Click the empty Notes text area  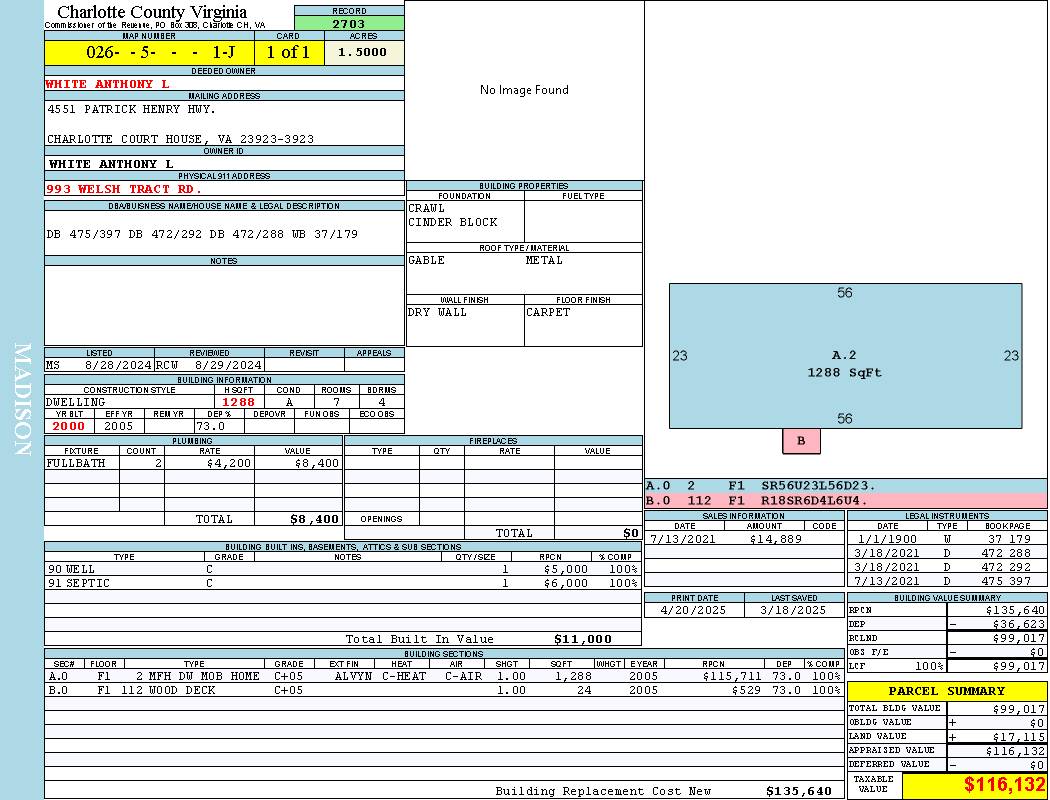click(x=224, y=305)
